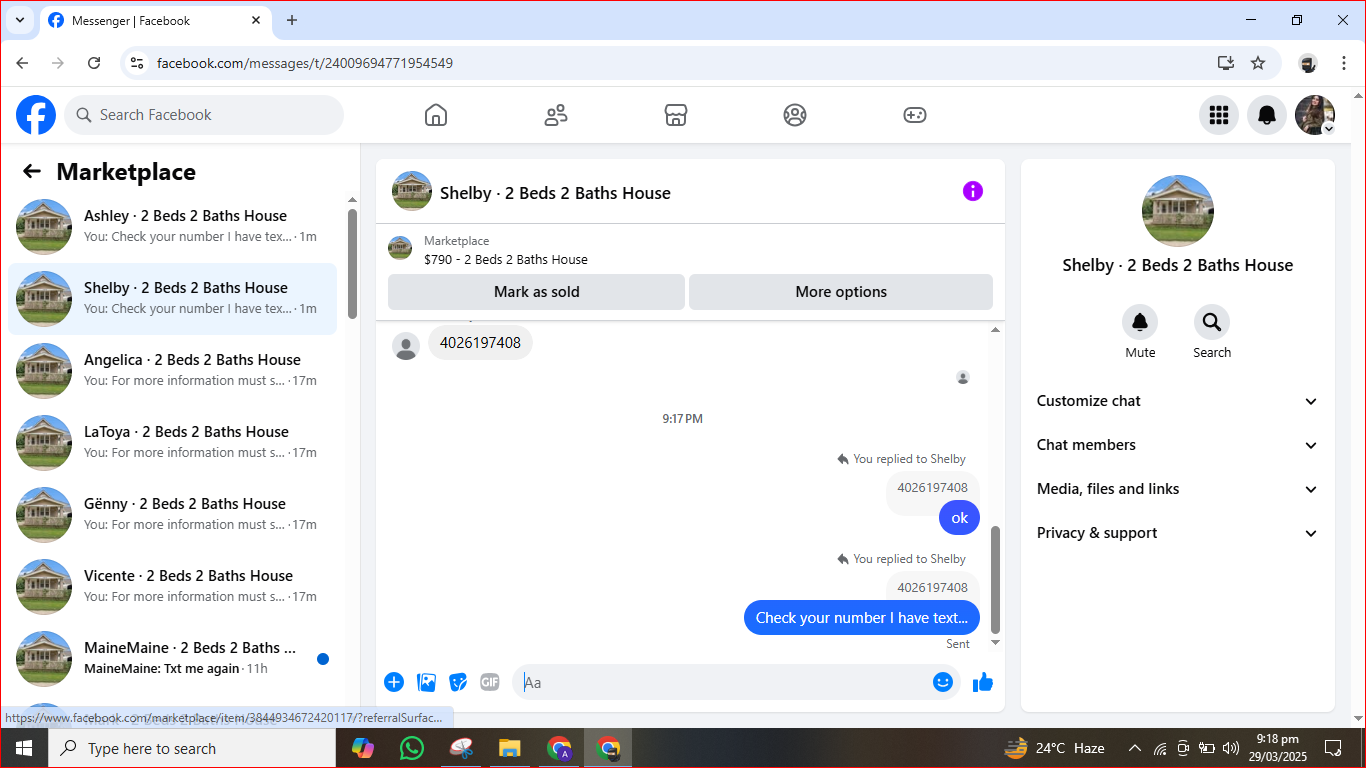Click the More options button
1366x768 pixels.
pyautogui.click(x=841, y=292)
